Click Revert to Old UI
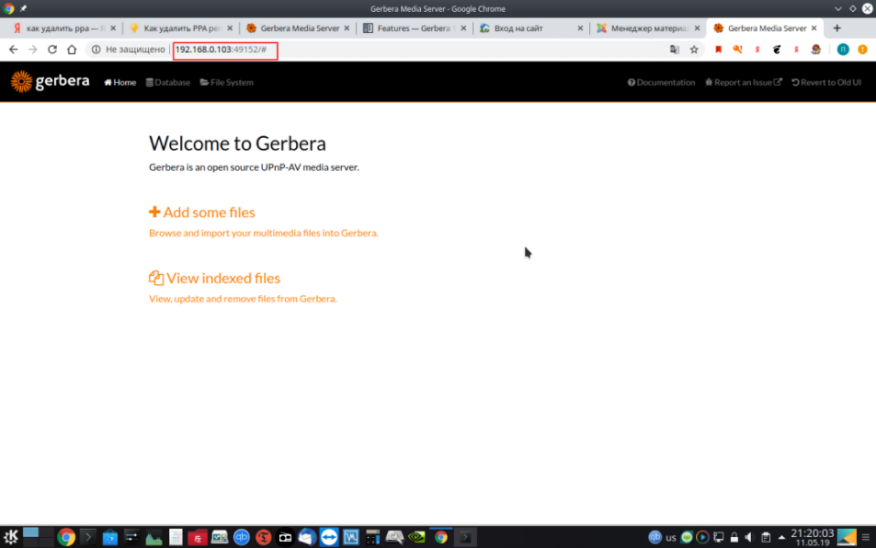Screen dimensions: 876x548 826,82
